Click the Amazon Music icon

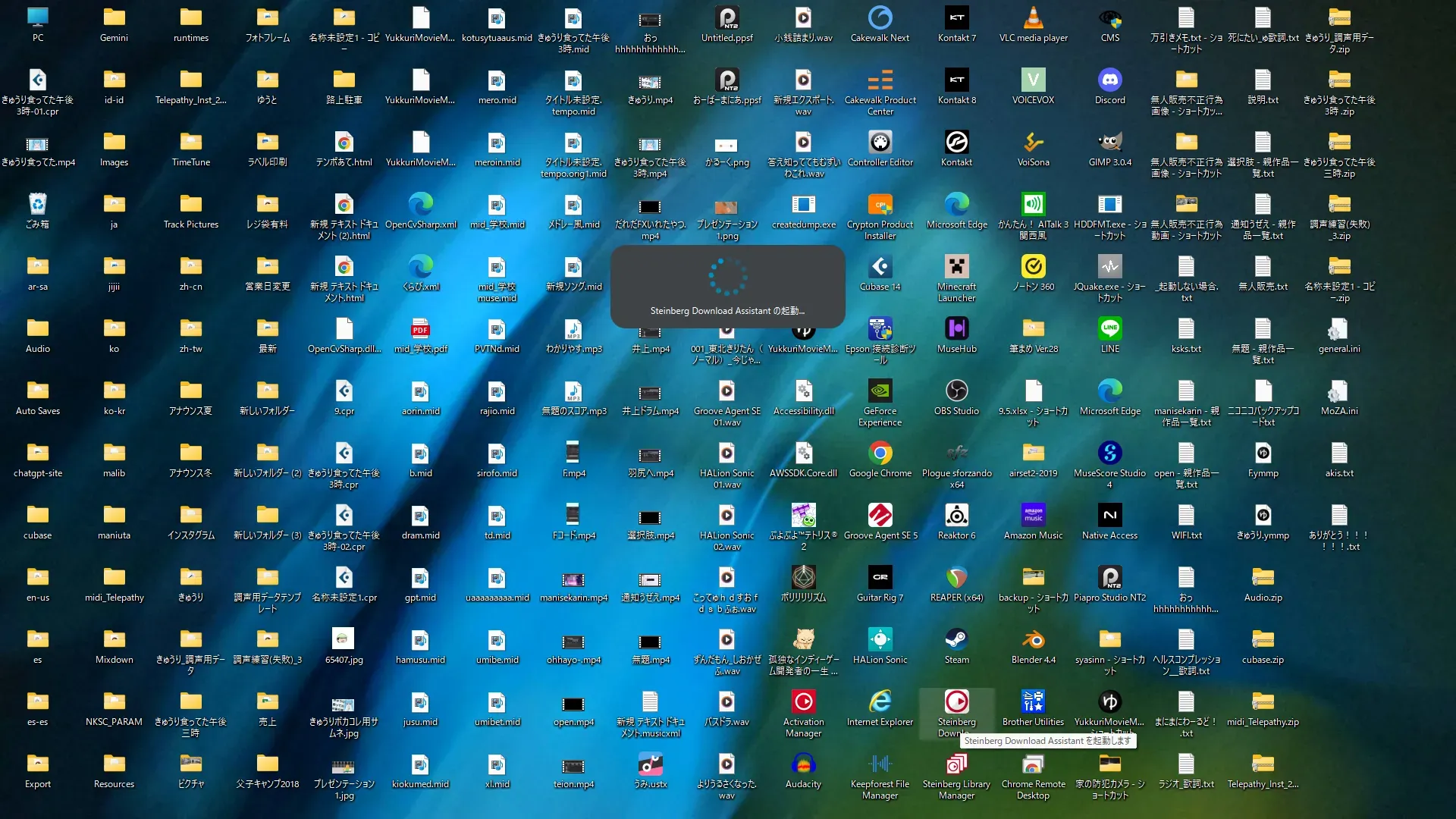(1033, 516)
